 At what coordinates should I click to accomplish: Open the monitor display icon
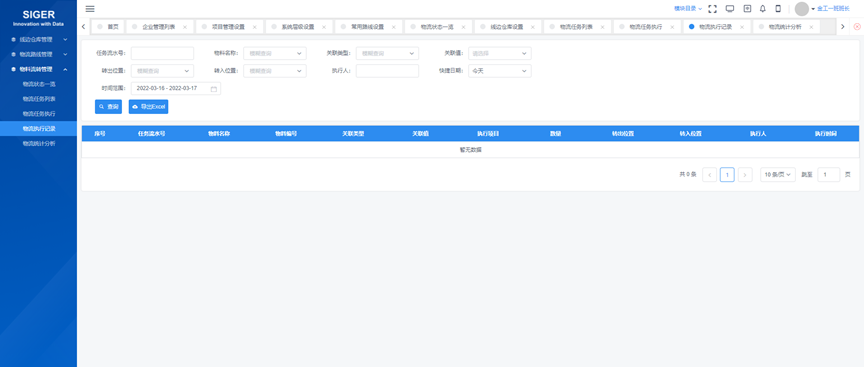click(x=730, y=9)
